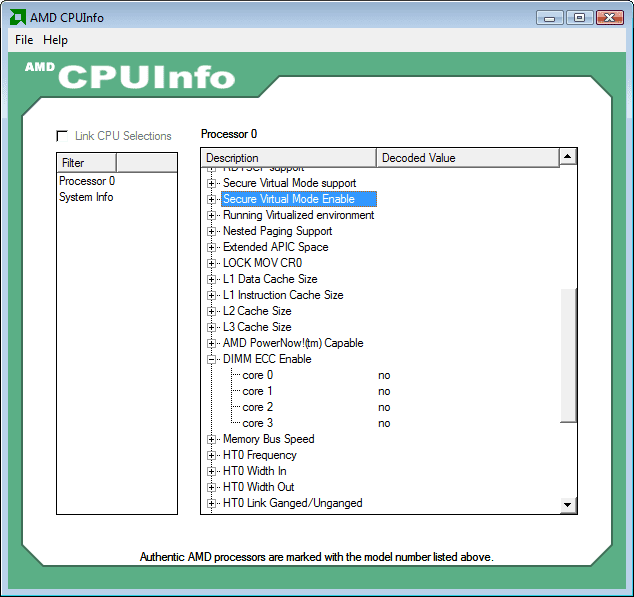Screen dimensions: 634x597
Task: Expand Extended APIC Space node
Action: click(x=211, y=248)
